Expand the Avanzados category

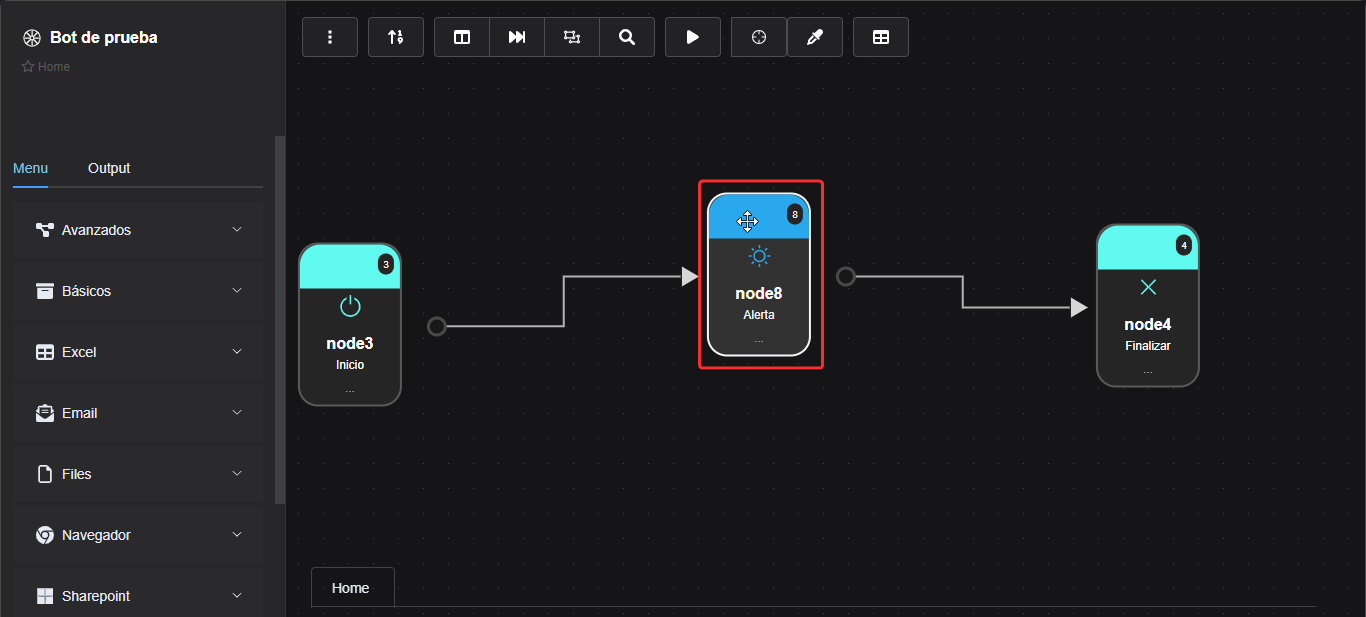138,230
